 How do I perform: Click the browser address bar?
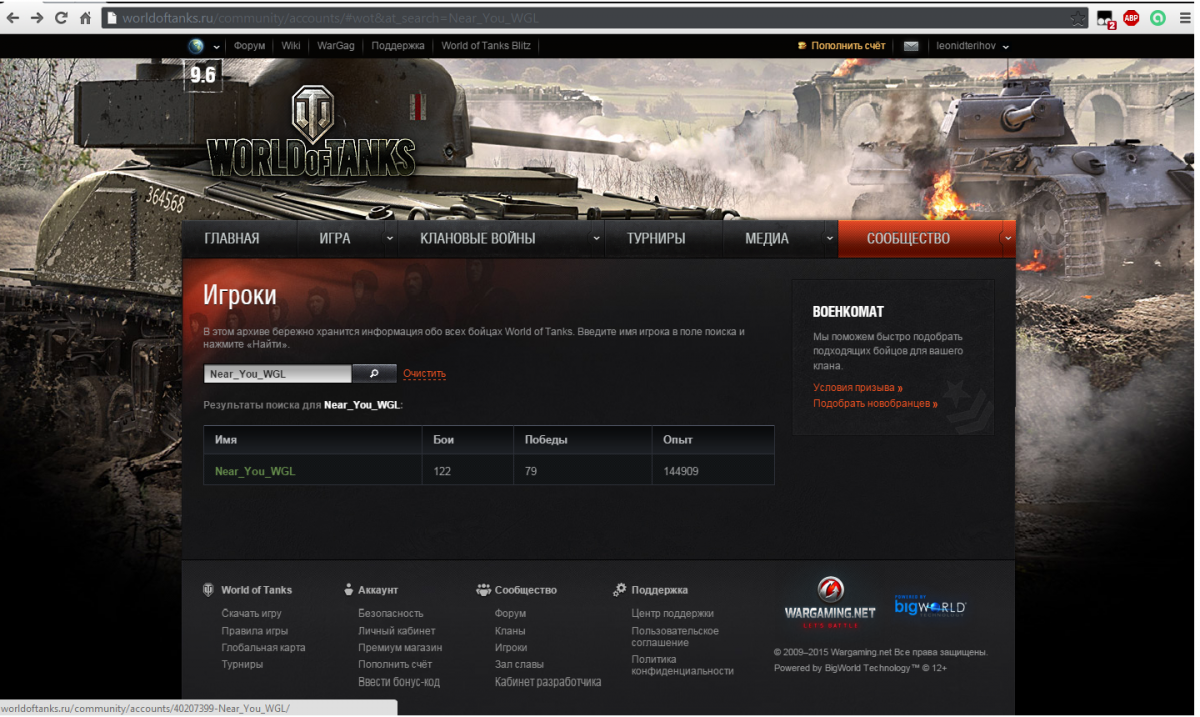[594, 18]
